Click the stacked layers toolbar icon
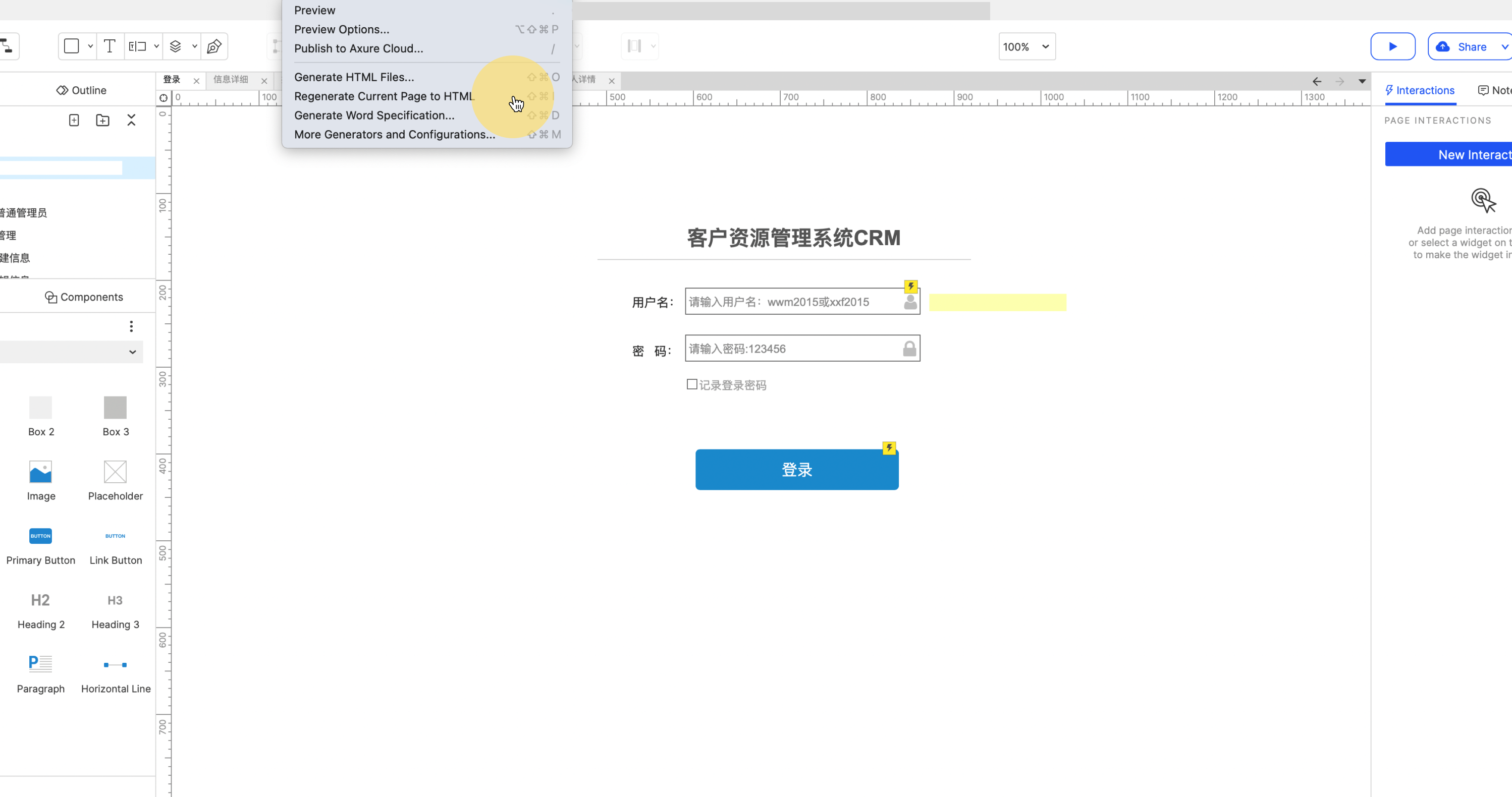Viewport: 1512px width, 797px height. (175, 46)
